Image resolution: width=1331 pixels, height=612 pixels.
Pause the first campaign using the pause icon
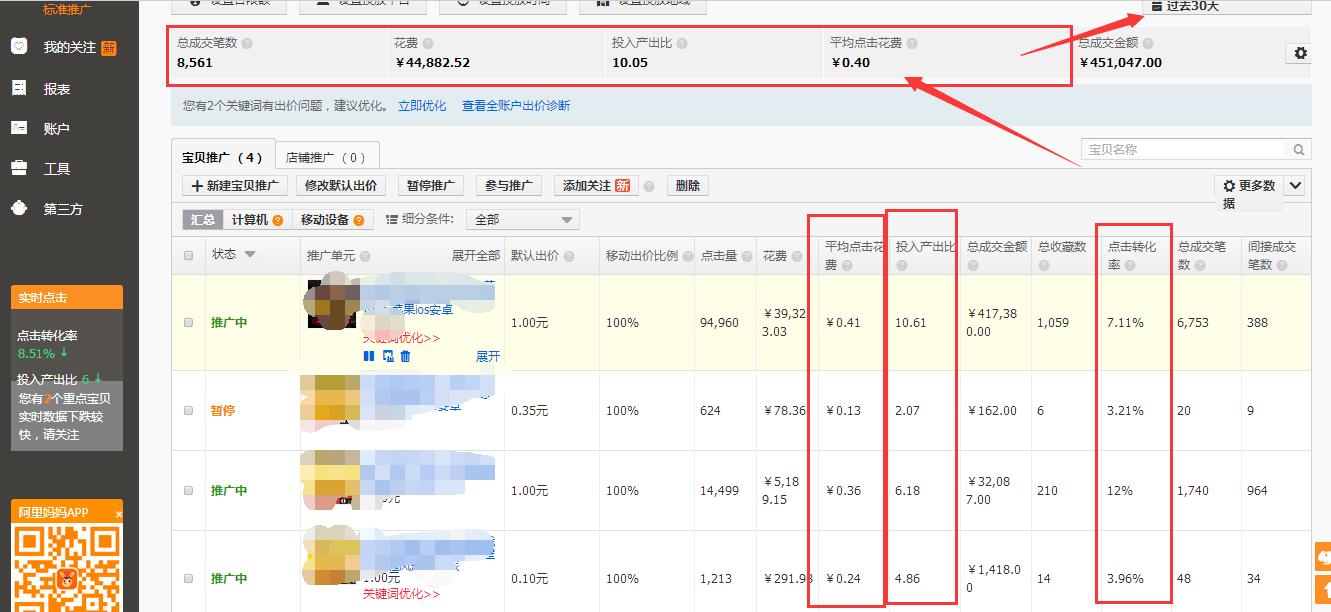369,355
